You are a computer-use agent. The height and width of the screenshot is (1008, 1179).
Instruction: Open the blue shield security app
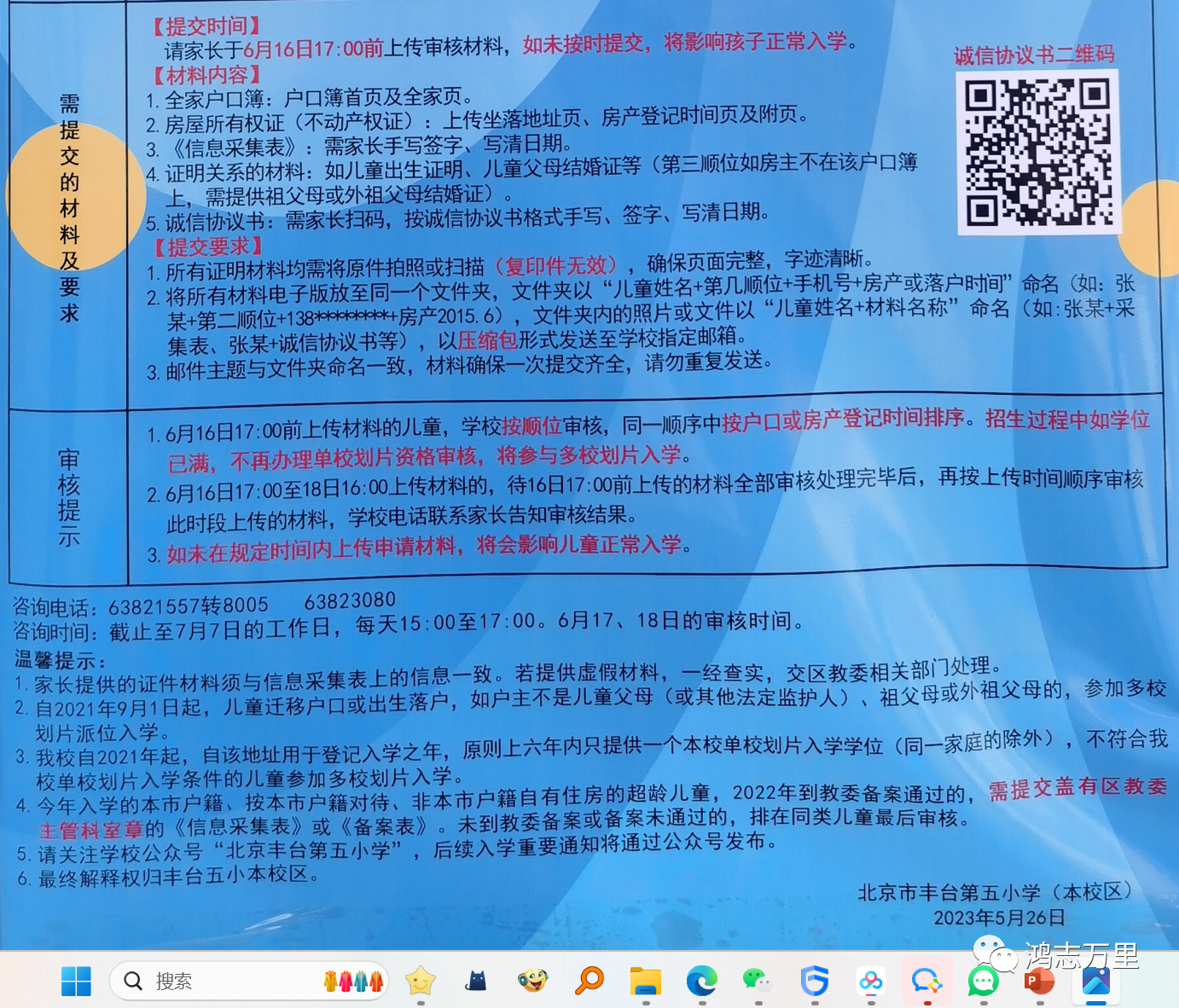[815, 982]
